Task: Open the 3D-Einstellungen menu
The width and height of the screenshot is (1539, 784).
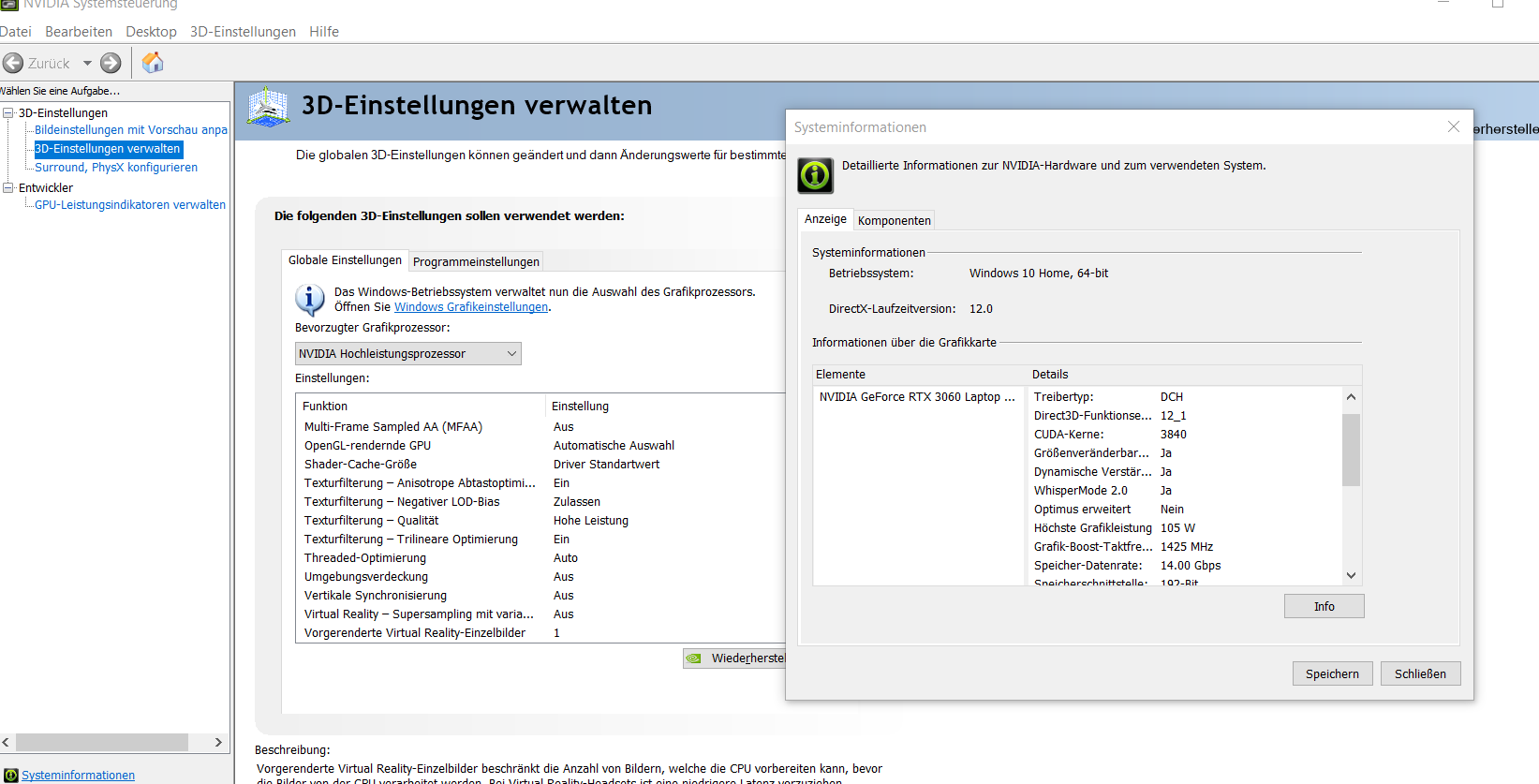Action: (x=243, y=32)
